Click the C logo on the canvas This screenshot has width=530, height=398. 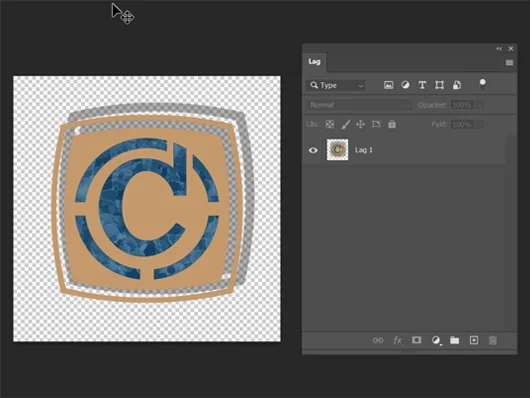147,209
